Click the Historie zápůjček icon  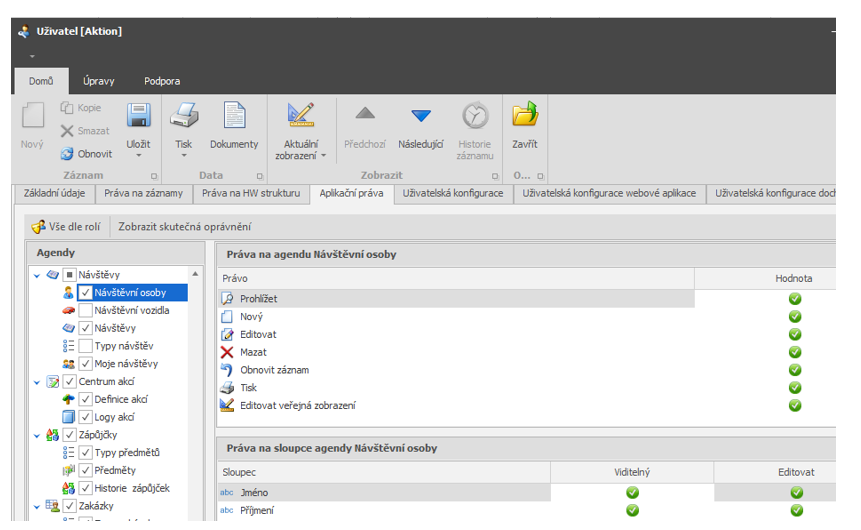(68, 488)
